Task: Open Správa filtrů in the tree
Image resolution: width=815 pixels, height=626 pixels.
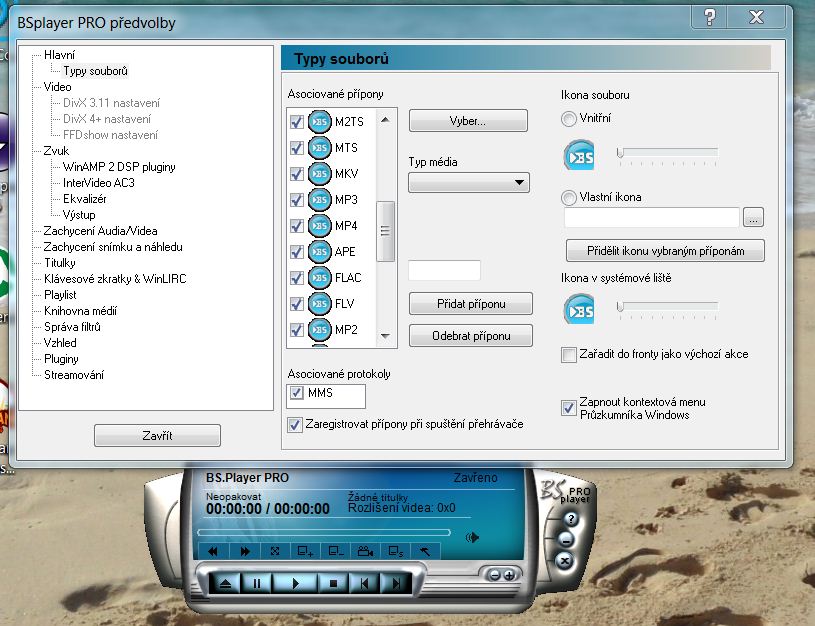Action: point(72,327)
